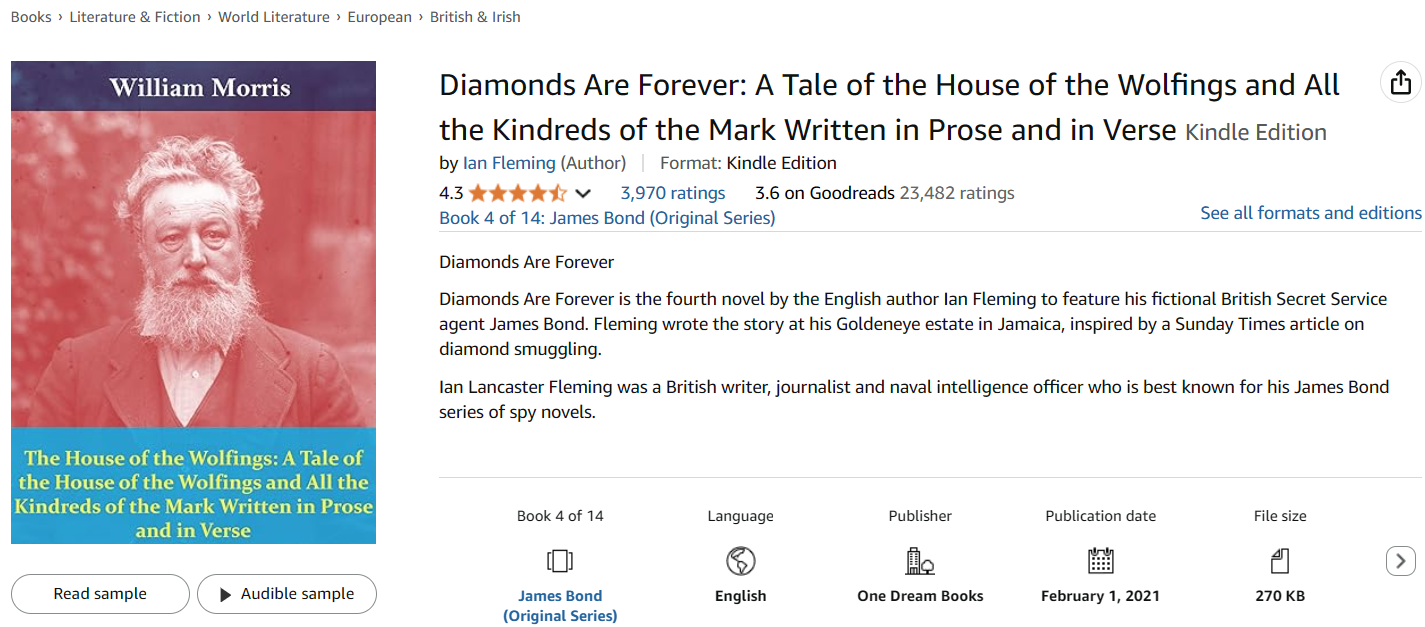The width and height of the screenshot is (1425, 627).
Task: Click the Language globe icon
Action: (x=740, y=561)
